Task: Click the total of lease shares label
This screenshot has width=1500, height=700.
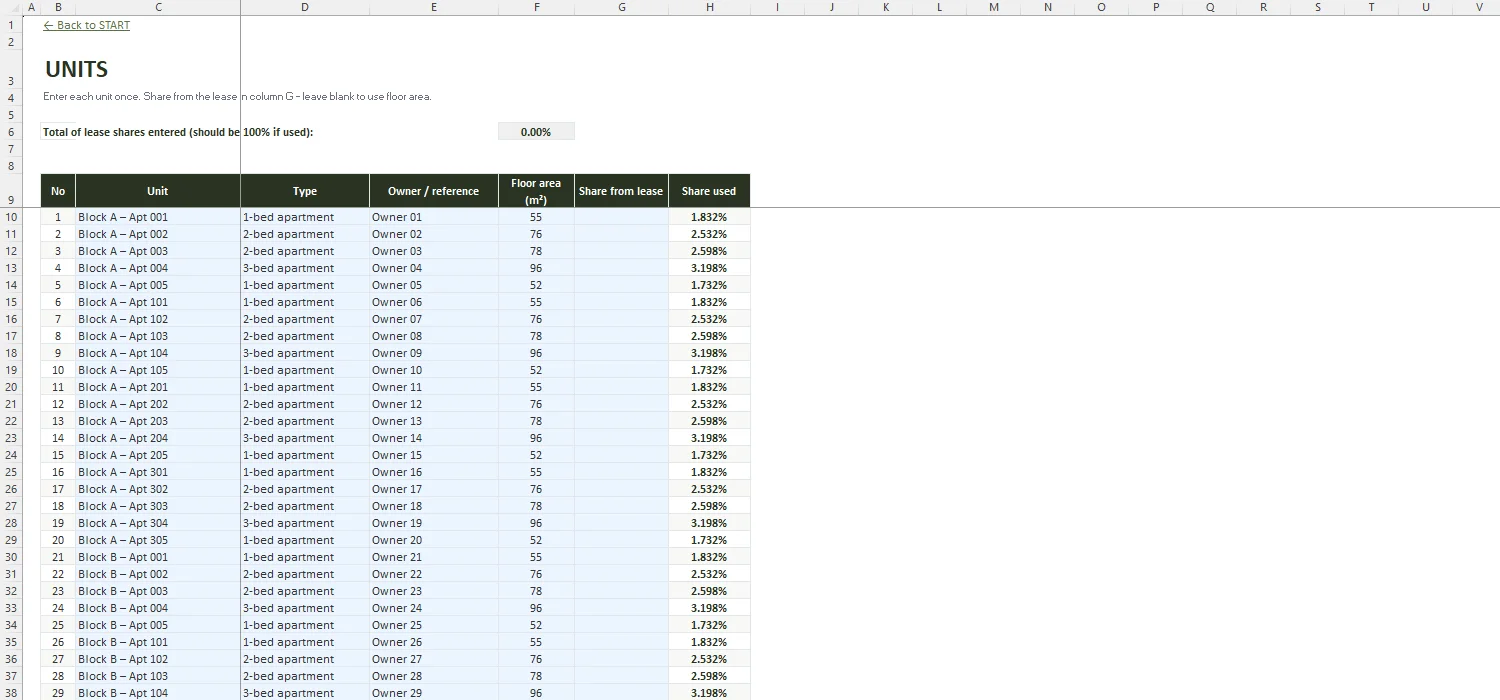Action: [x=178, y=132]
